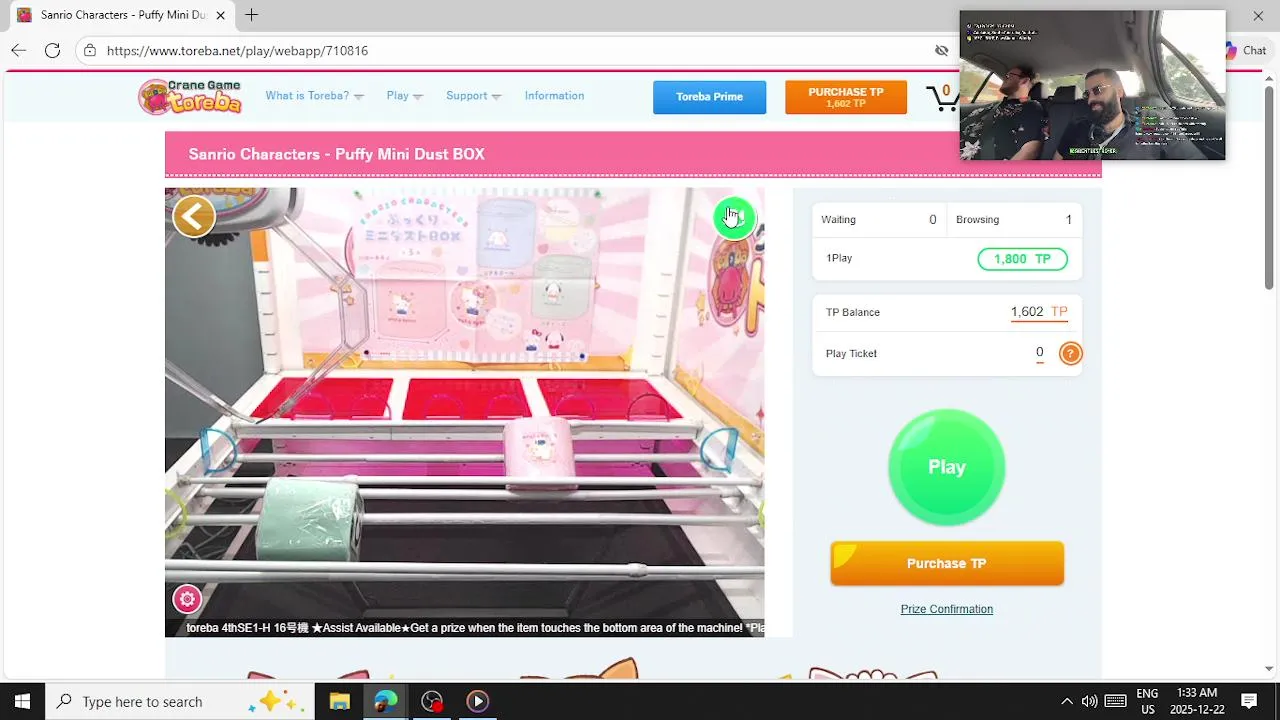The width and height of the screenshot is (1280, 720).
Task: Click the streamer webcam overlay
Action: (x=1092, y=85)
